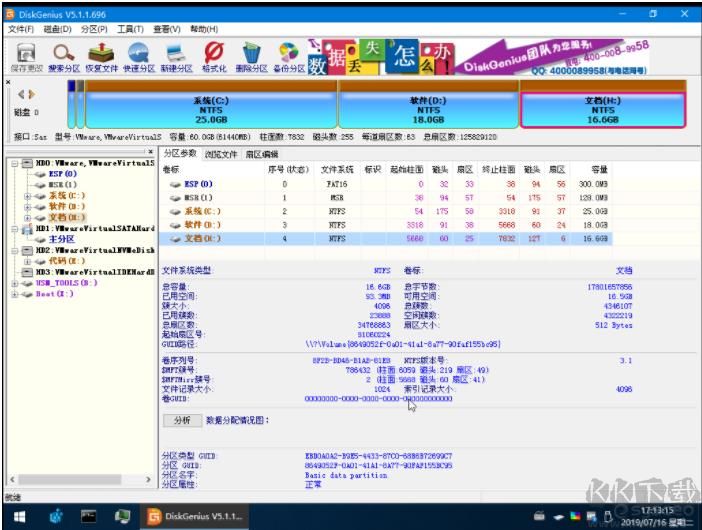Image resolution: width=702 pixels, height=530 pixels.
Task: Select the 软件(D:) row in partition table
Action: (x=386, y=225)
